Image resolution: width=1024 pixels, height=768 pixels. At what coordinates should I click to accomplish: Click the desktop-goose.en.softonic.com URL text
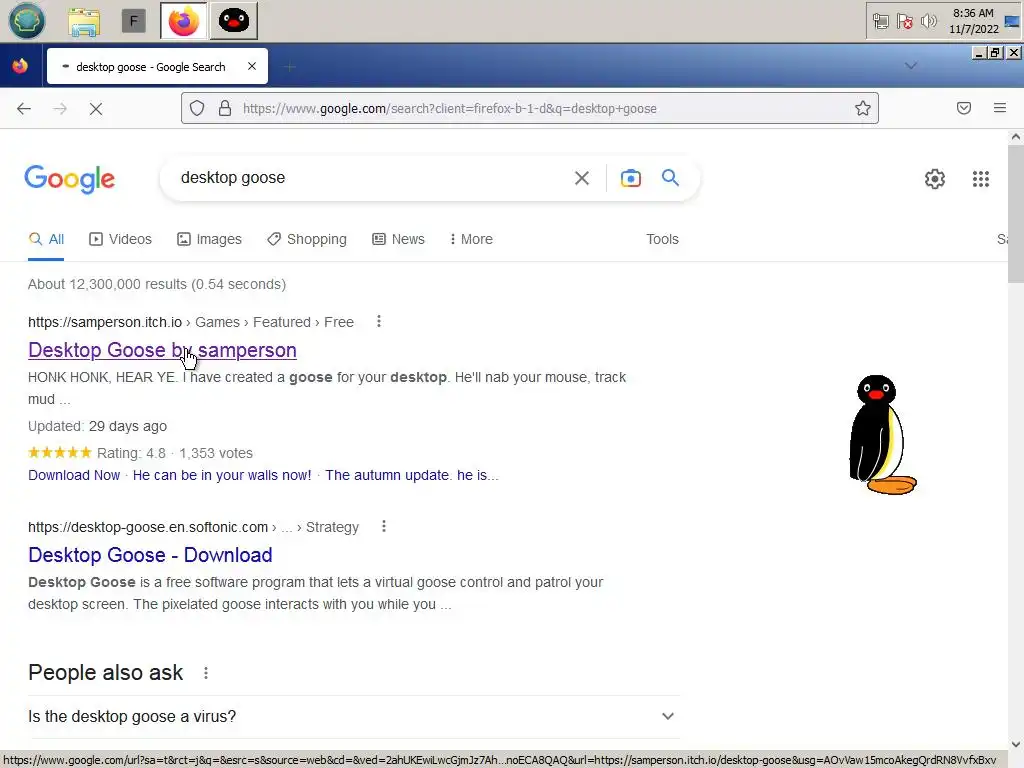pyautogui.click(x=148, y=527)
